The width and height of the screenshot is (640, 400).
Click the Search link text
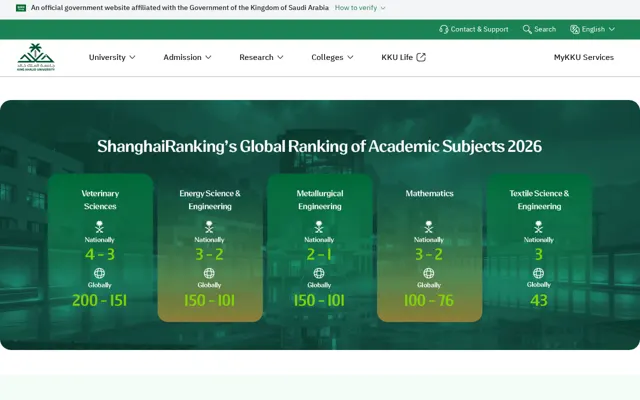coord(545,29)
